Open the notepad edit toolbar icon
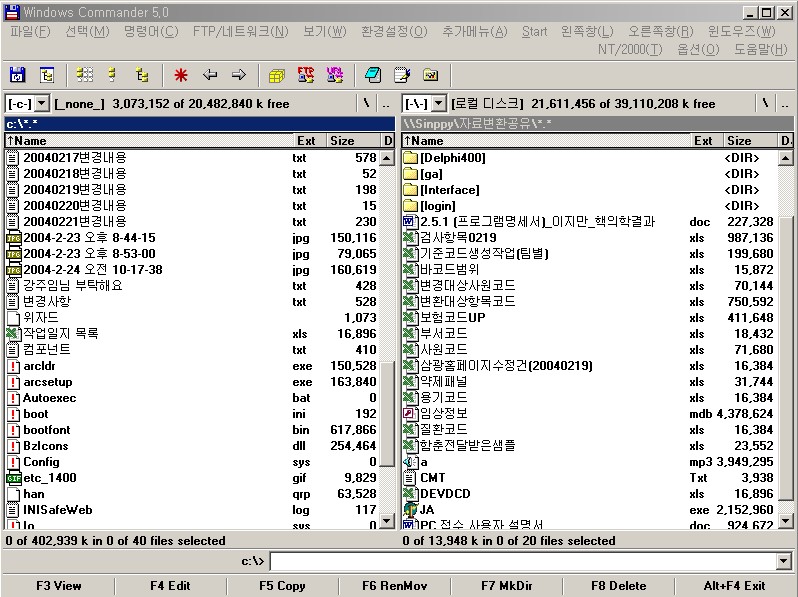 pyautogui.click(x=402, y=75)
